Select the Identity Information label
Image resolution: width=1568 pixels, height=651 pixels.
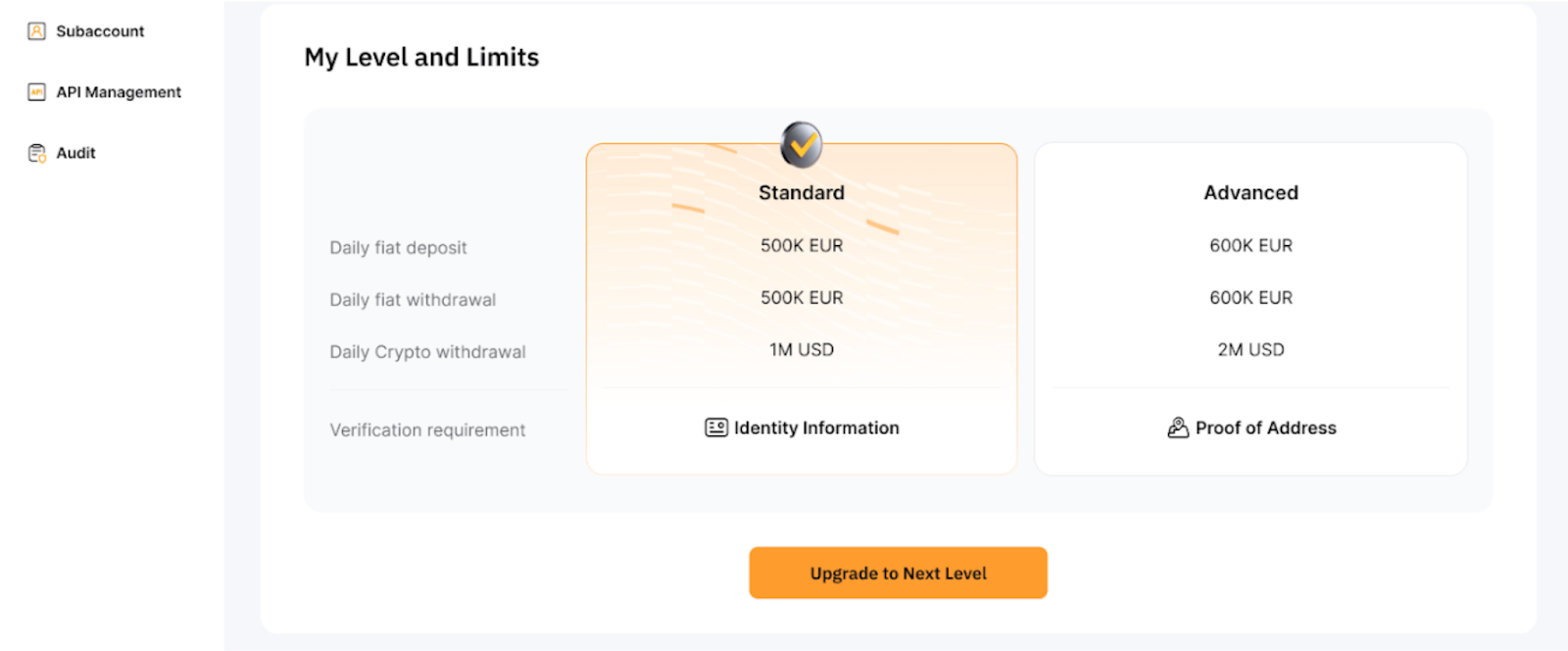(x=816, y=427)
